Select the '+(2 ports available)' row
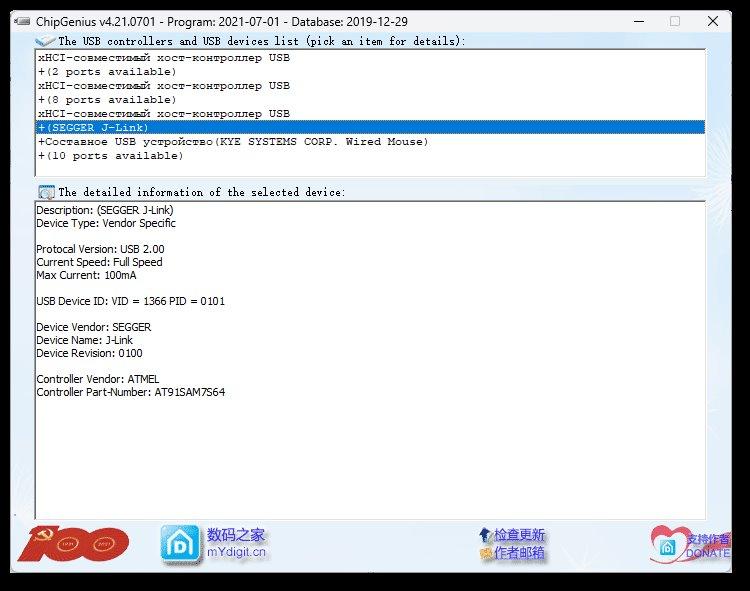The image size is (750, 591). point(370,71)
